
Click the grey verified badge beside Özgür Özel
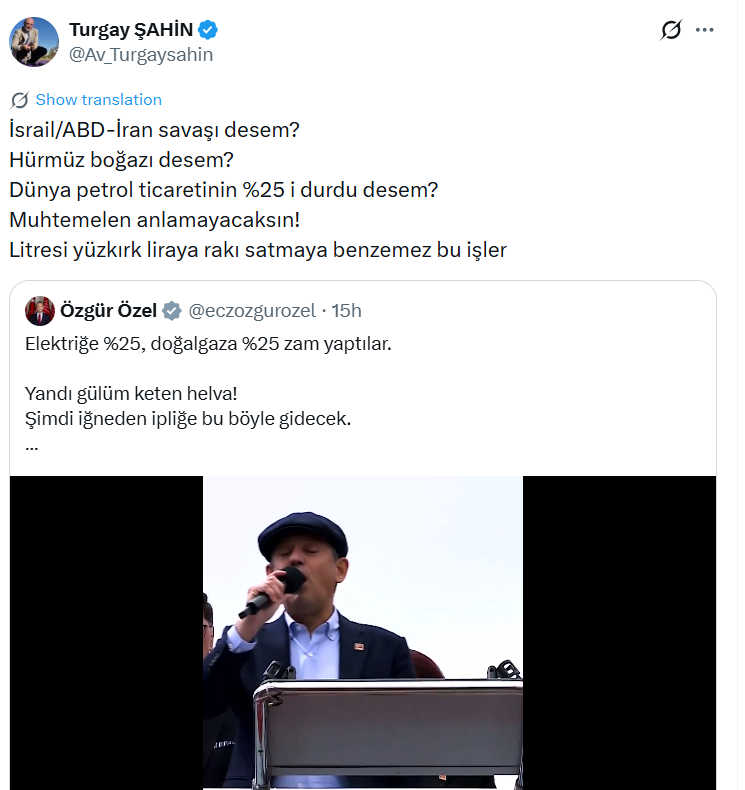tap(172, 311)
